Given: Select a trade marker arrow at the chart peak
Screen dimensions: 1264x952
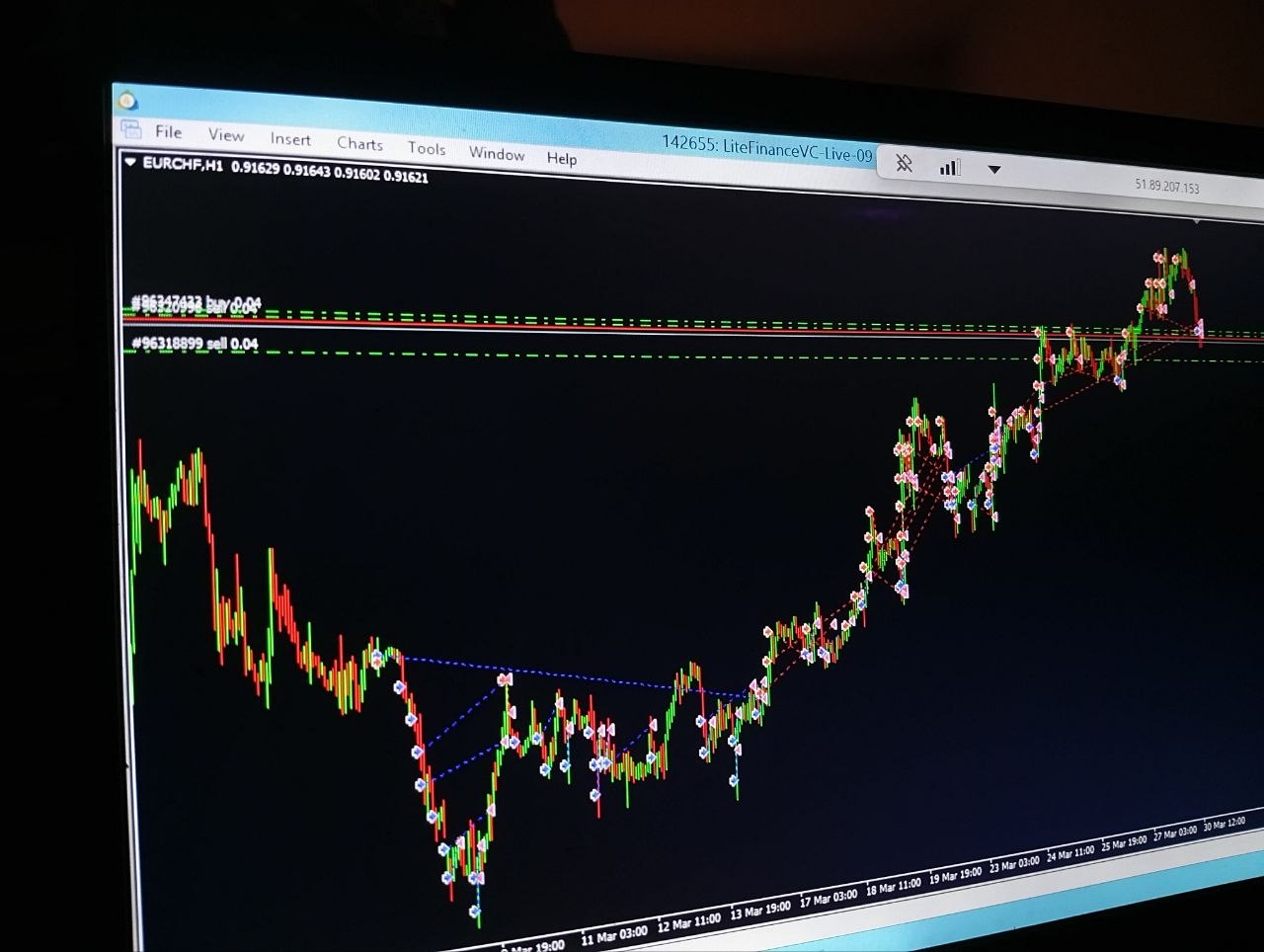Looking at the screenshot, I should coord(1155,259).
